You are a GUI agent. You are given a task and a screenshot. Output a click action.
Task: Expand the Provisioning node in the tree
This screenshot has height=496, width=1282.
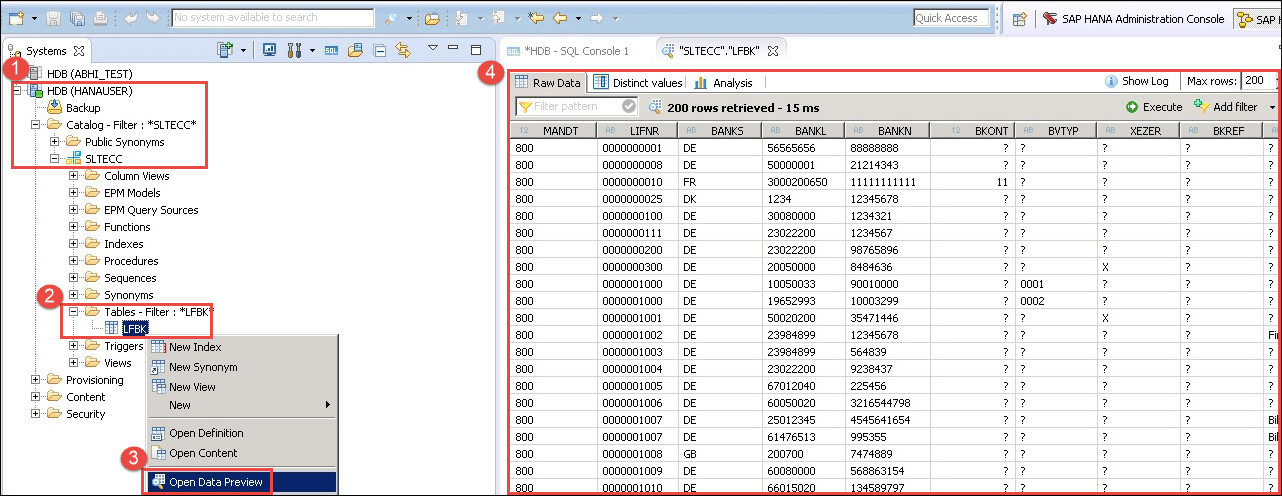[x=37, y=380]
